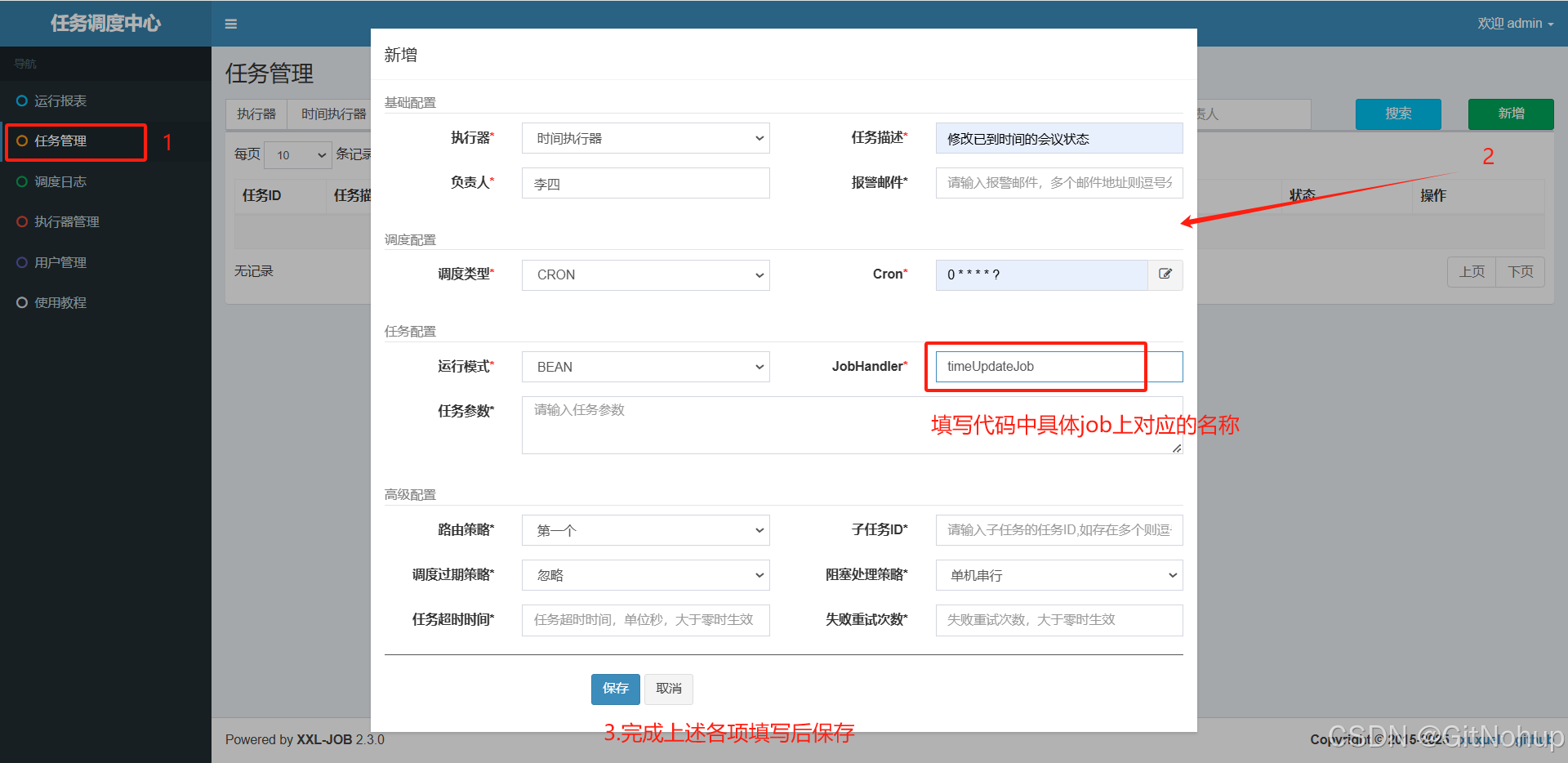The width and height of the screenshot is (1568, 763).
Task: Click the 任务管理 page heading
Action: point(269,74)
